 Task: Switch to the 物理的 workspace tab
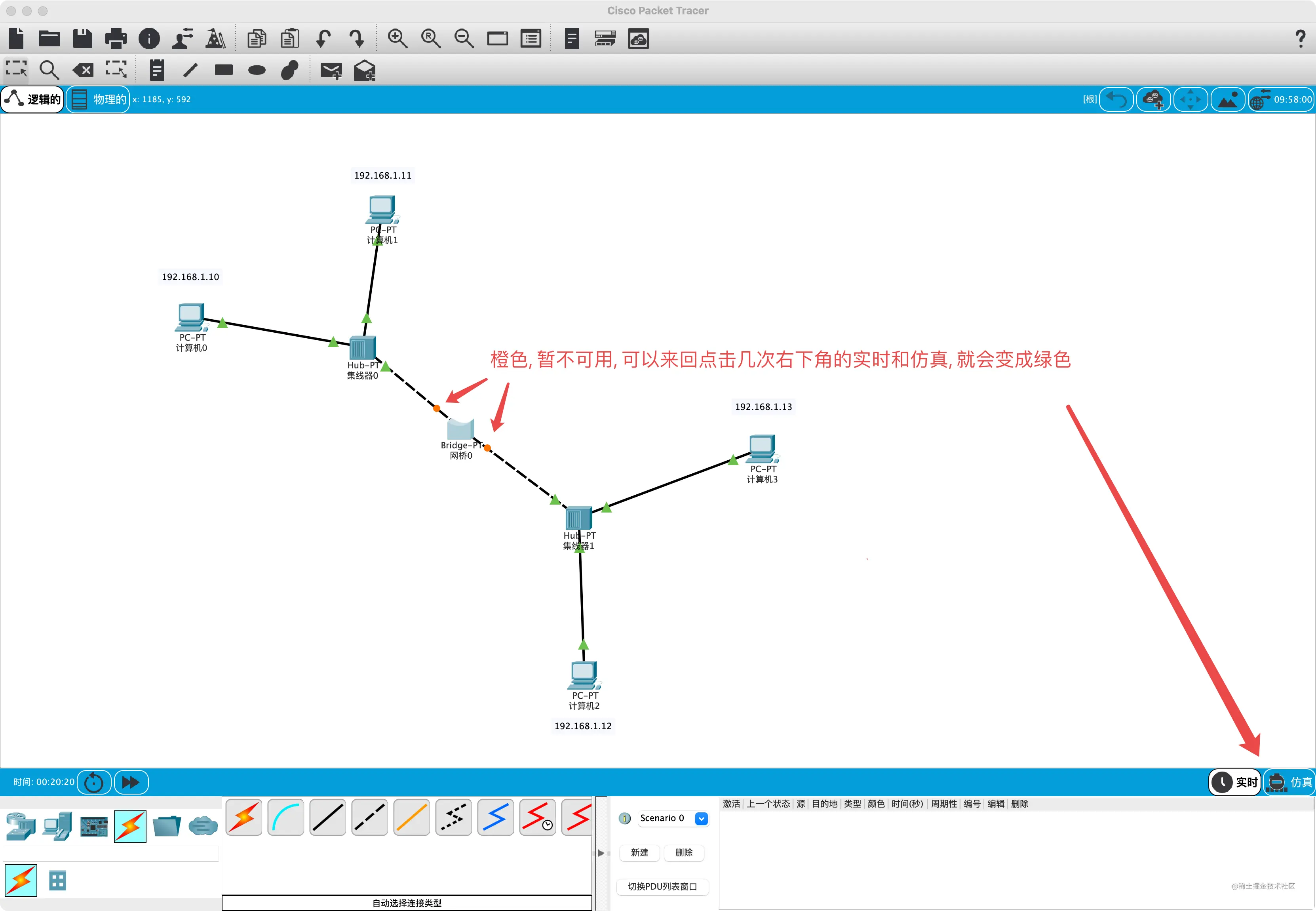click(x=98, y=99)
